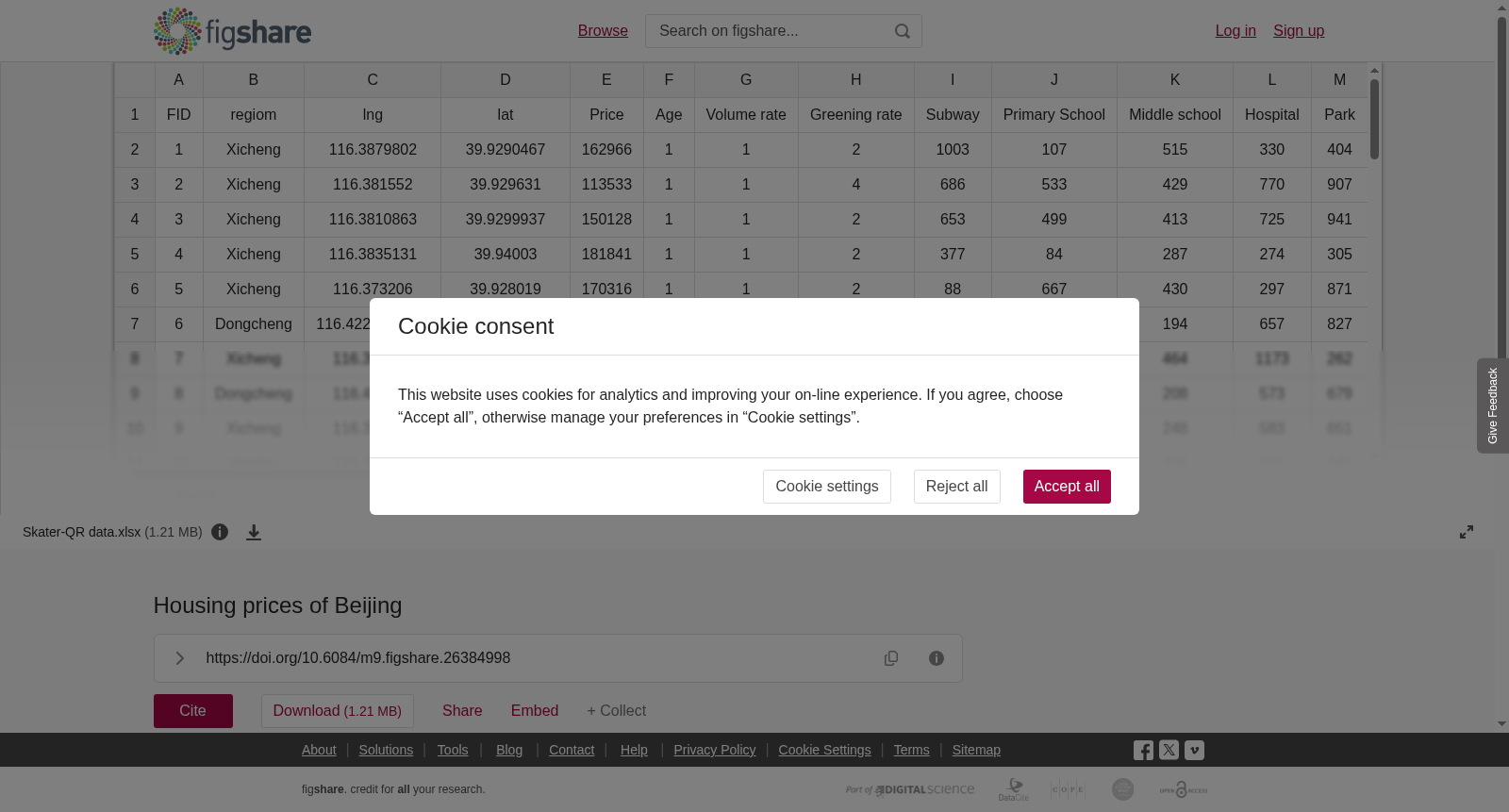This screenshot has width=1509, height=812.
Task: Open About footer link
Action: click(x=319, y=750)
